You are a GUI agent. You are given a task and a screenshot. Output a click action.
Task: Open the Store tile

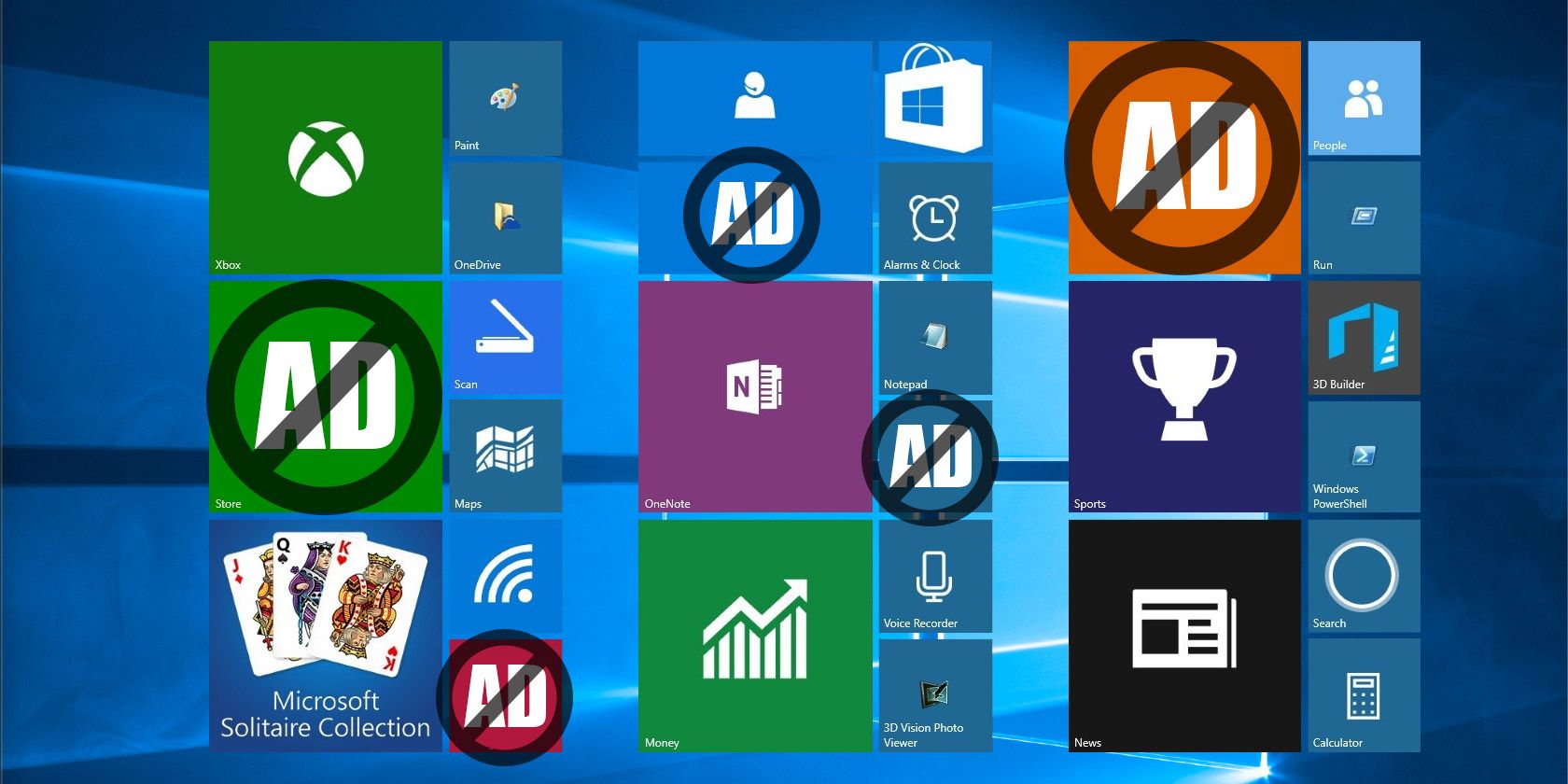click(x=325, y=397)
